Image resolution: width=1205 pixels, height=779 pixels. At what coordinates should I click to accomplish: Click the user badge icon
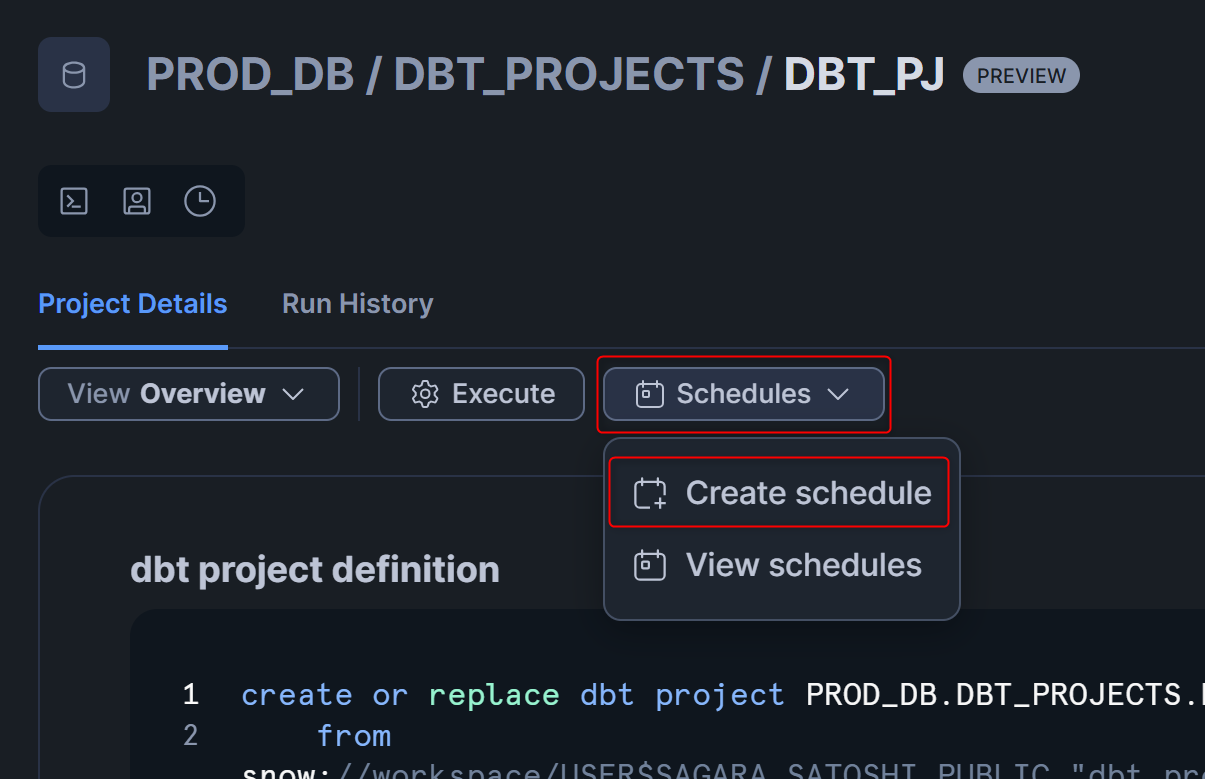click(x=137, y=201)
